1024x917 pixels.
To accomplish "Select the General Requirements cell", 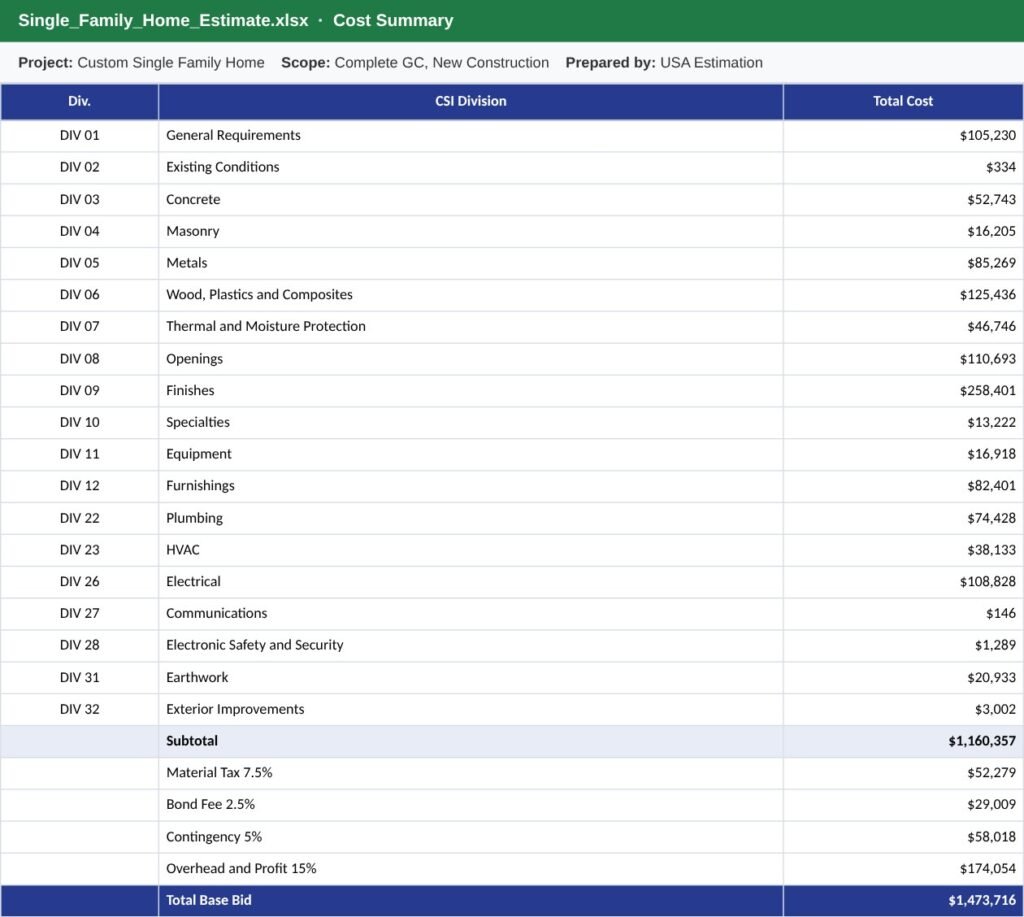I will (x=470, y=135).
